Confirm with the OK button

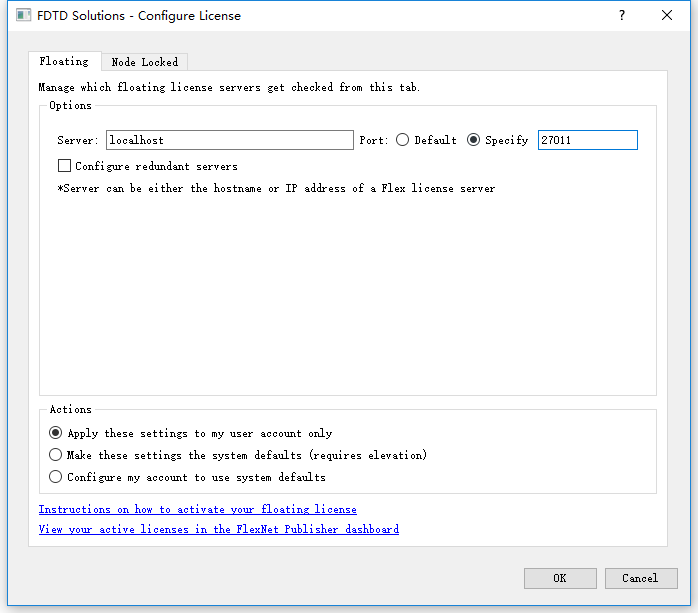560,578
